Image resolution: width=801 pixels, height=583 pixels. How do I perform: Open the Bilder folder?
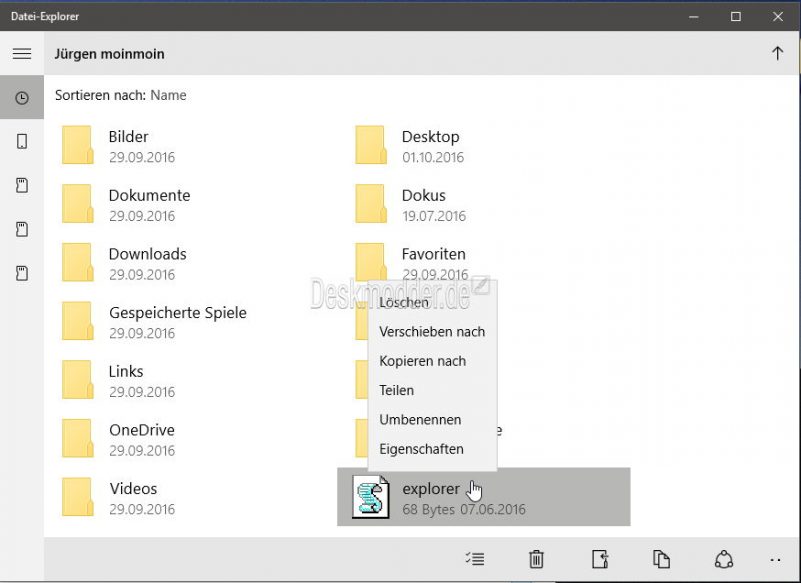[127, 136]
